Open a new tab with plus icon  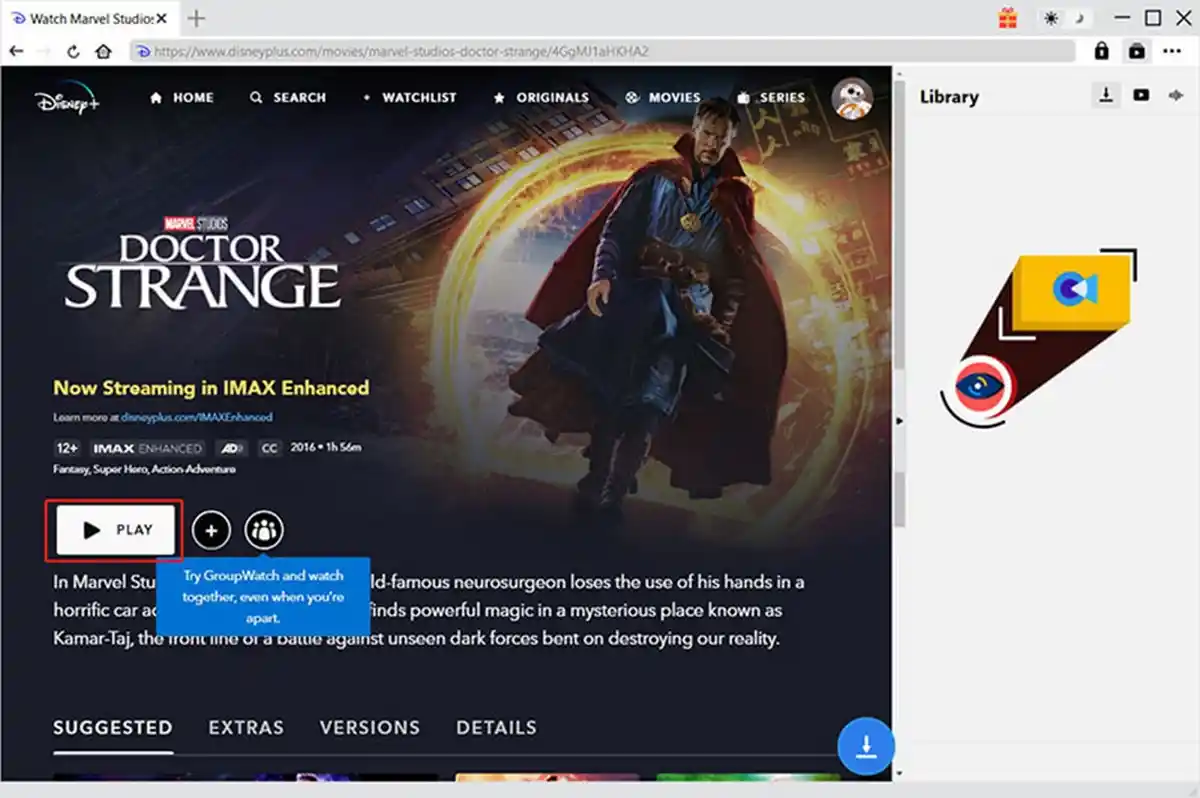(x=197, y=18)
